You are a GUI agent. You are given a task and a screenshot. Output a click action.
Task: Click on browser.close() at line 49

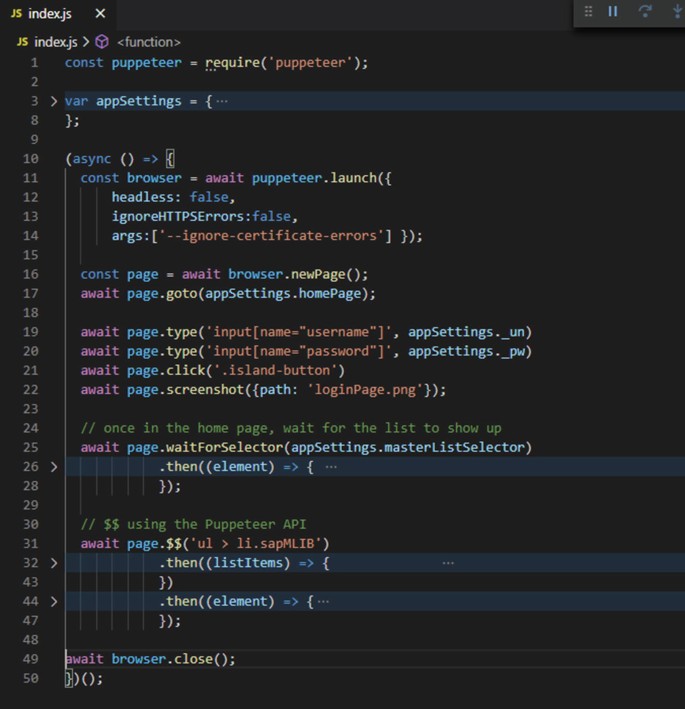coord(173,659)
